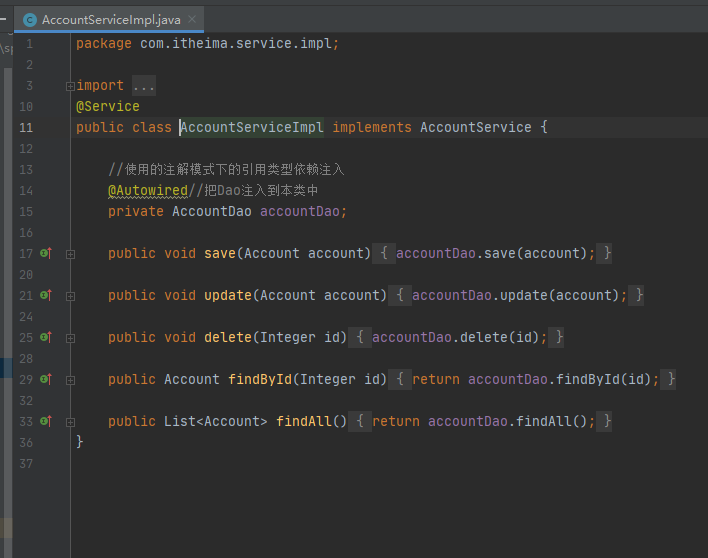Expand the delete method fold toggle in gutter

point(70,338)
